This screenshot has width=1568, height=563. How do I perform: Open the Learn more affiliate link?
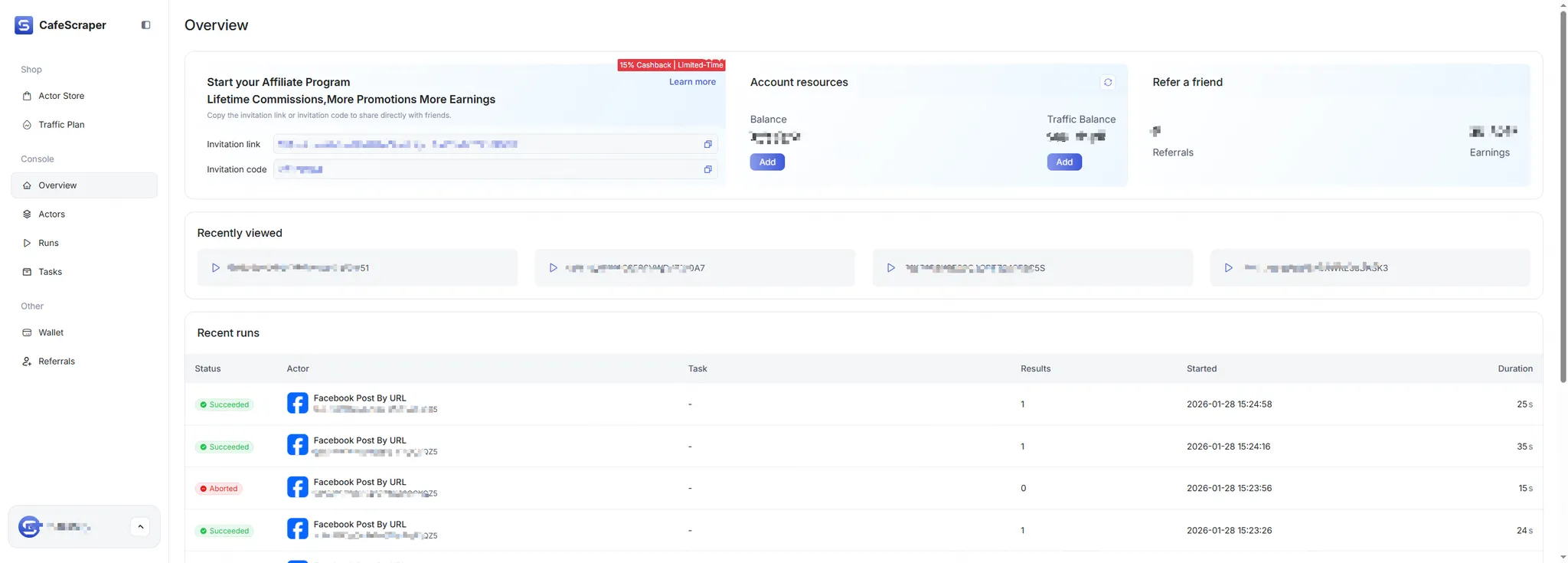692,82
